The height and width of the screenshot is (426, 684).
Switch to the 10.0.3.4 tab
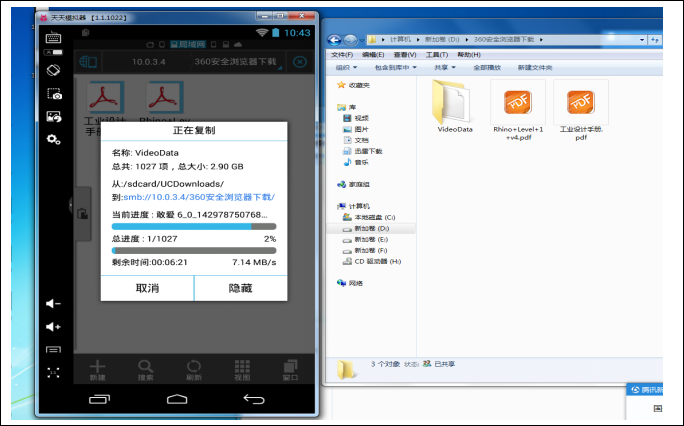pos(149,62)
